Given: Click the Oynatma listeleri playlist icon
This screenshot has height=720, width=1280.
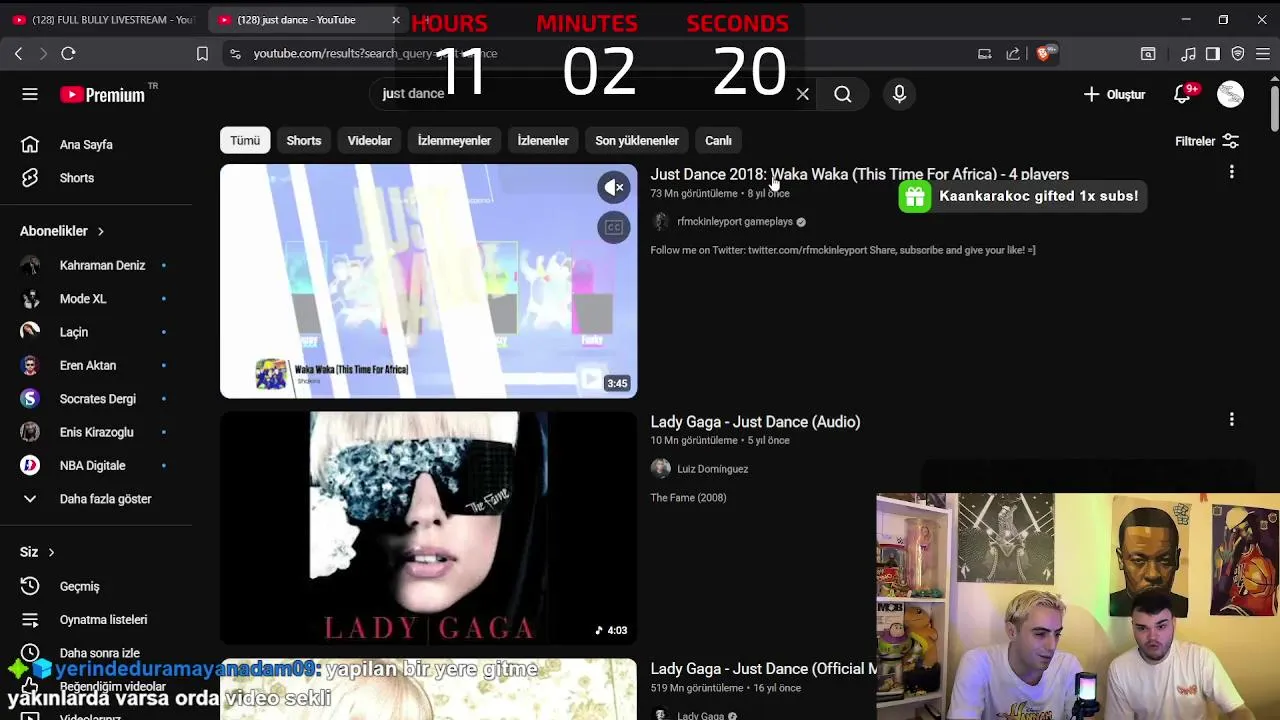Looking at the screenshot, I should [30, 619].
